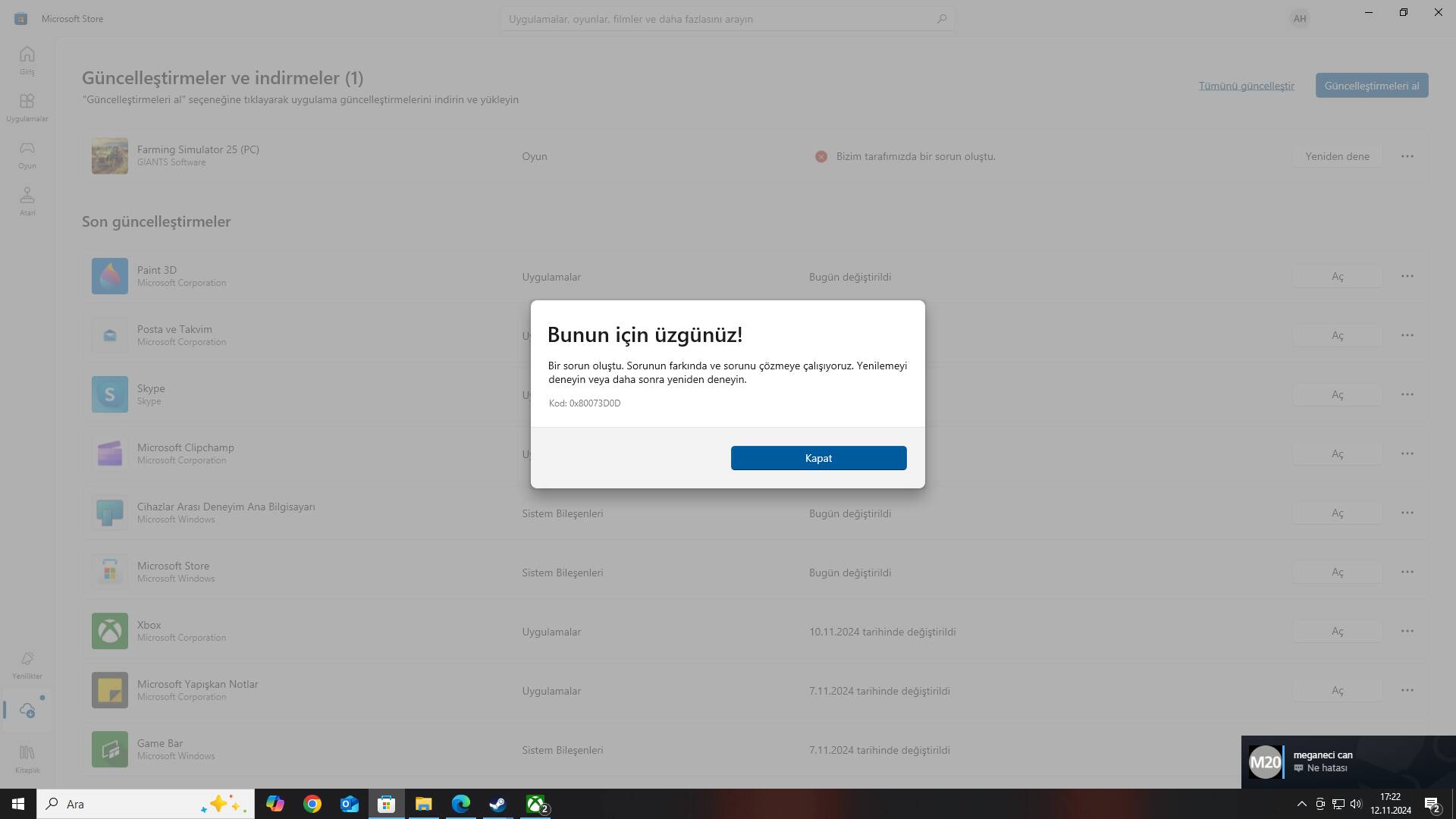1456x819 pixels.
Task: Click Microsoft Yapışkan Notlar app icon
Action: click(110, 690)
